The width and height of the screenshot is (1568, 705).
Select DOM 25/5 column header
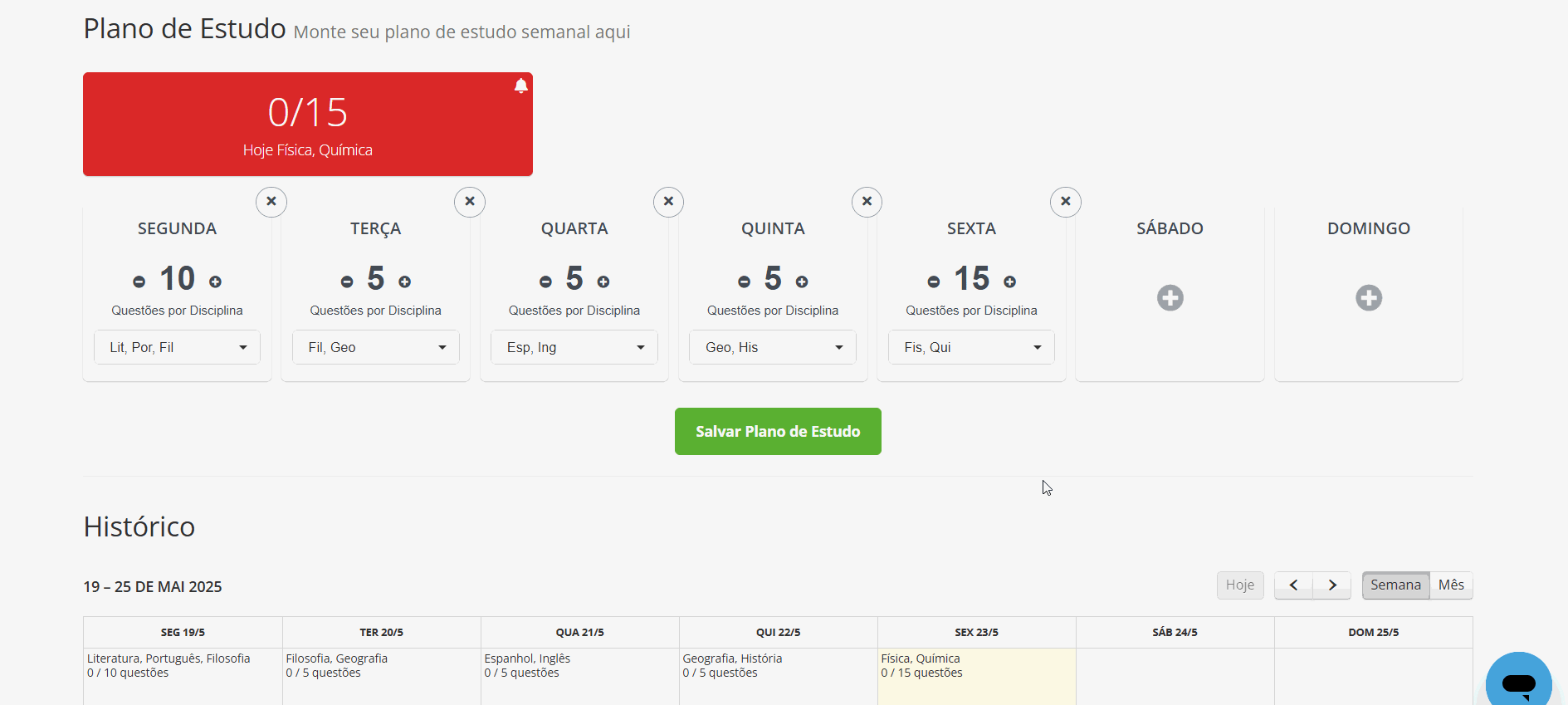1373,632
